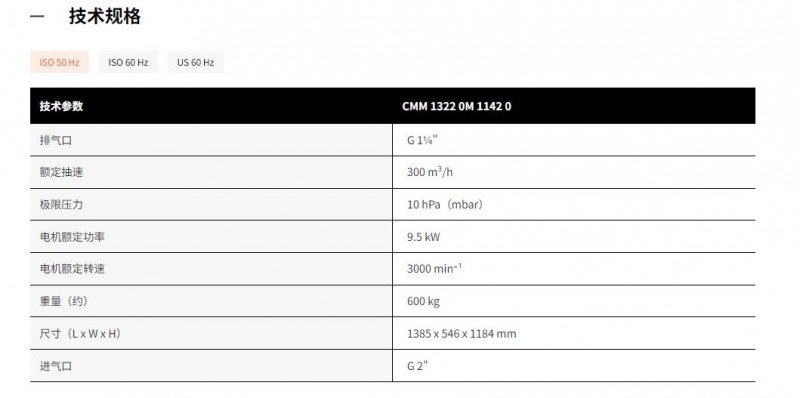Switch to the ISO 60 Hz tab
The image size is (800, 398).
pyautogui.click(x=128, y=62)
